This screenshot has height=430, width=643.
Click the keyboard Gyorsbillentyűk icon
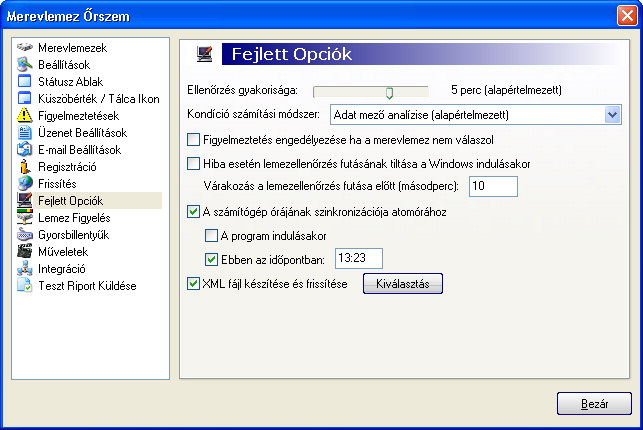pyautogui.click(x=25, y=234)
